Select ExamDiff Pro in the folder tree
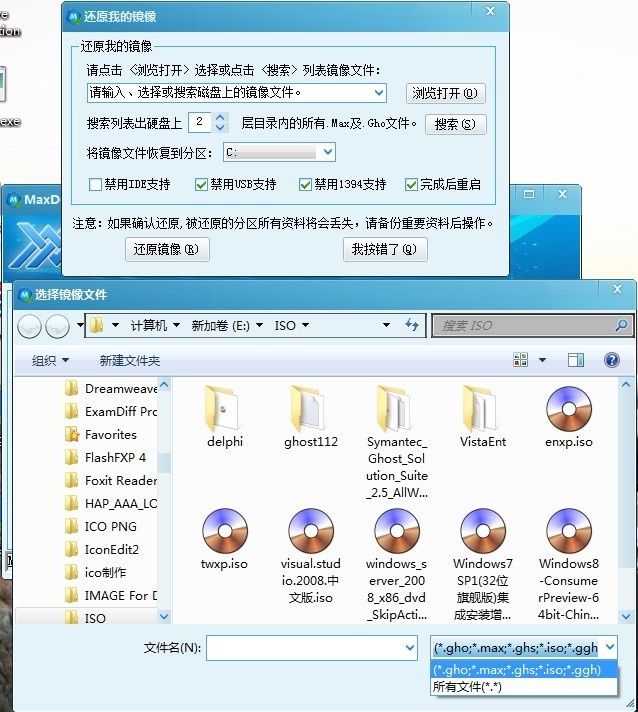 (112, 411)
